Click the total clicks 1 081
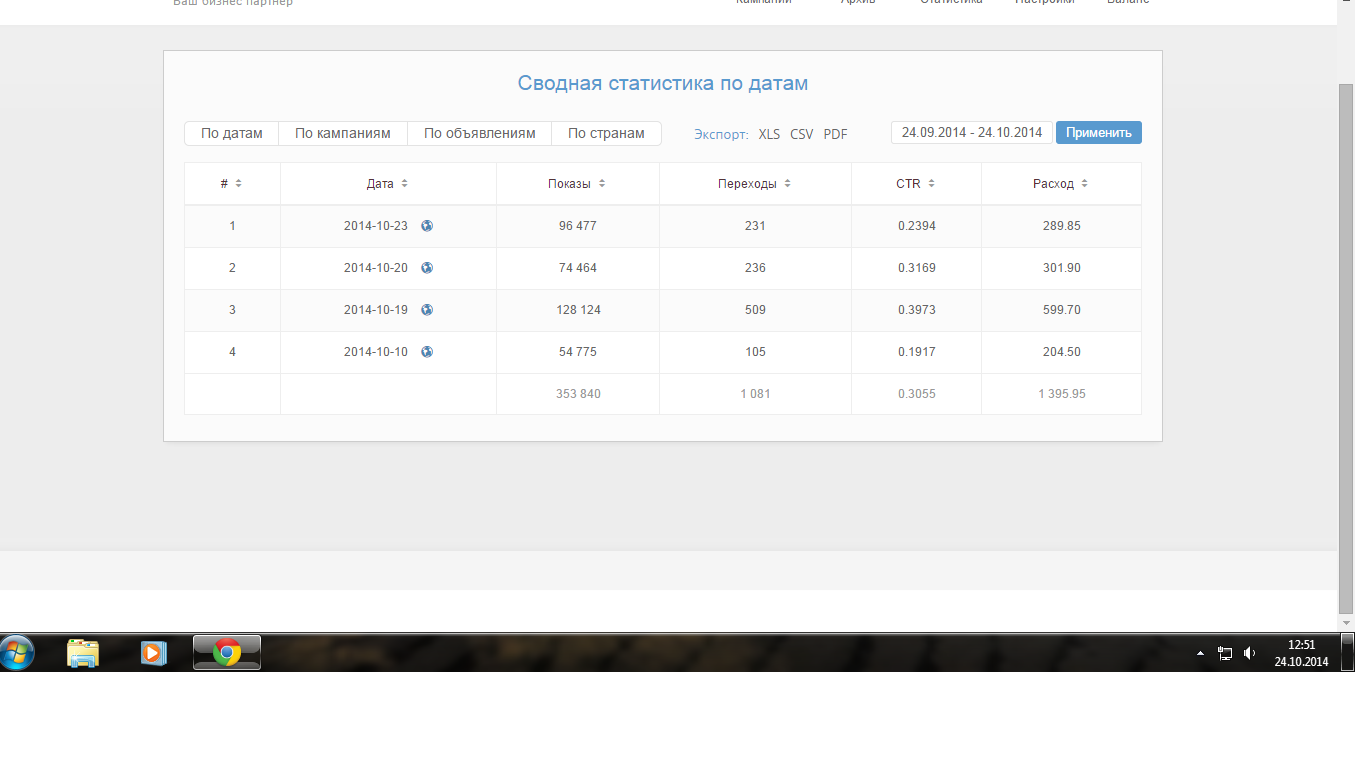 755,394
